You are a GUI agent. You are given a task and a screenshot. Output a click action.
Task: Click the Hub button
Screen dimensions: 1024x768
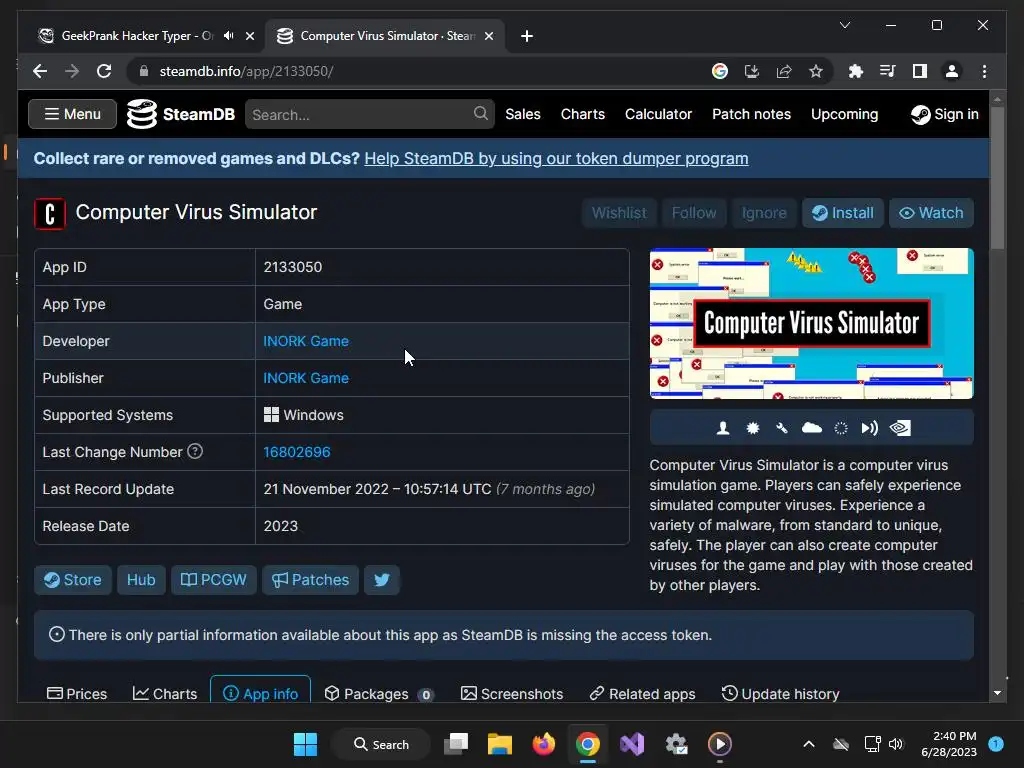(x=141, y=580)
